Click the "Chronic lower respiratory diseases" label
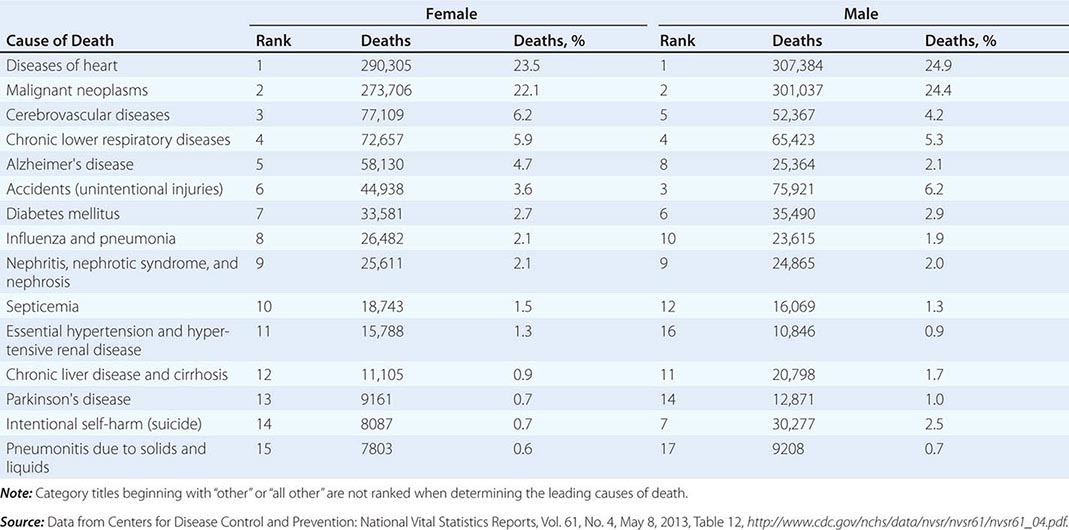Screen dimensions: 1069x530 click(x=119, y=140)
